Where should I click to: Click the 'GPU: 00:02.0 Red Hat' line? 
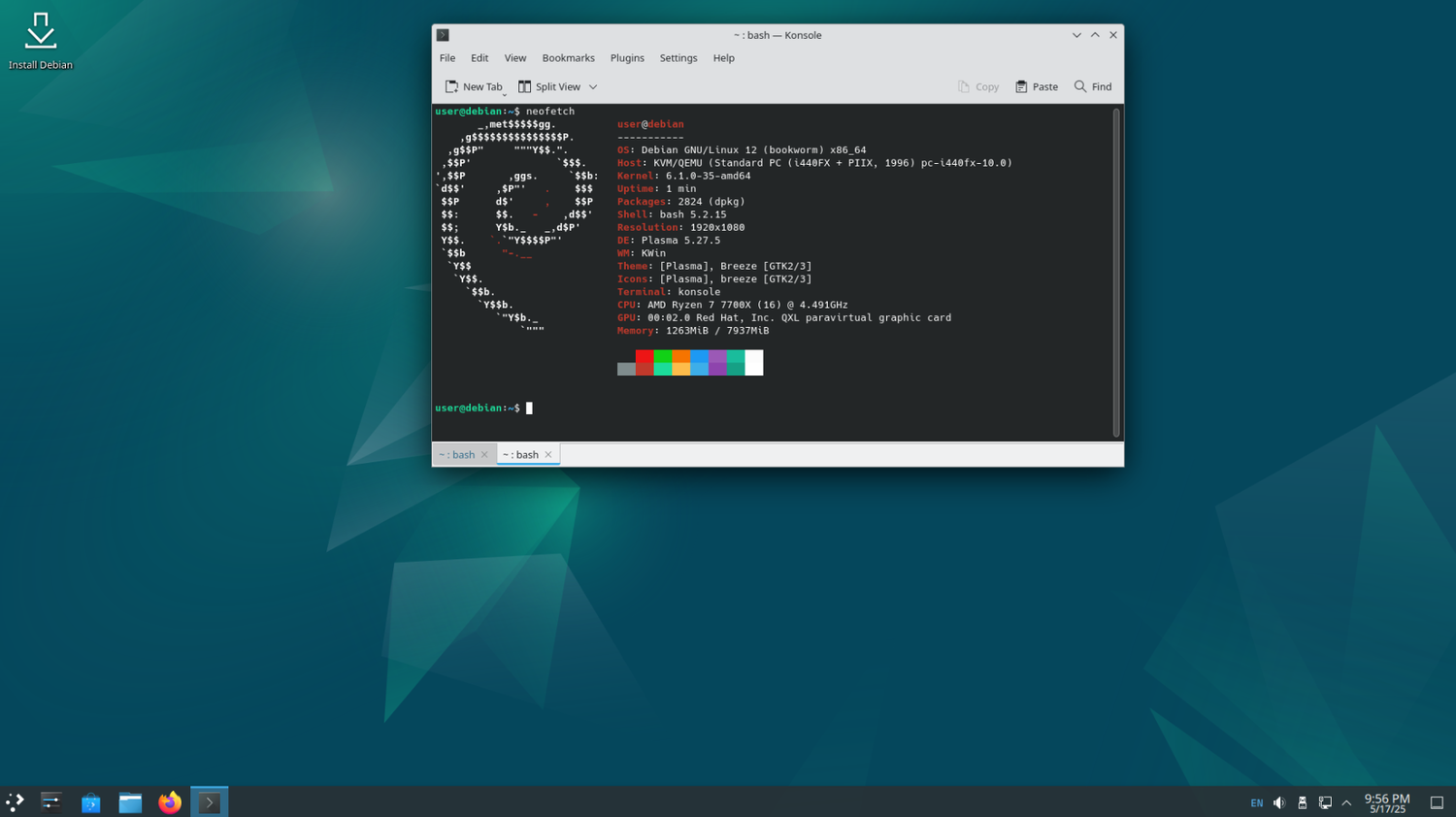pyautogui.click(x=784, y=317)
